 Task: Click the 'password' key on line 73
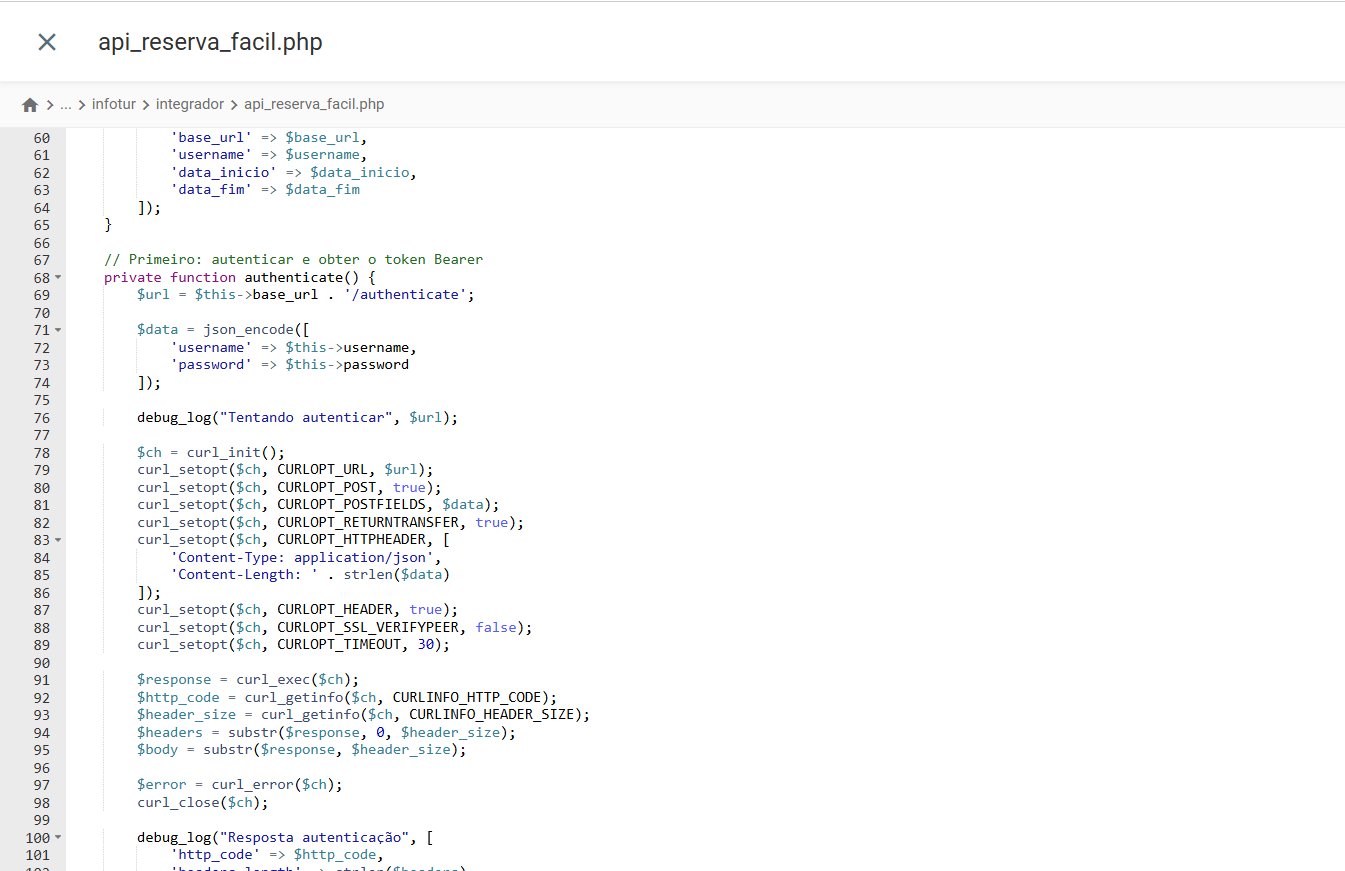(211, 364)
